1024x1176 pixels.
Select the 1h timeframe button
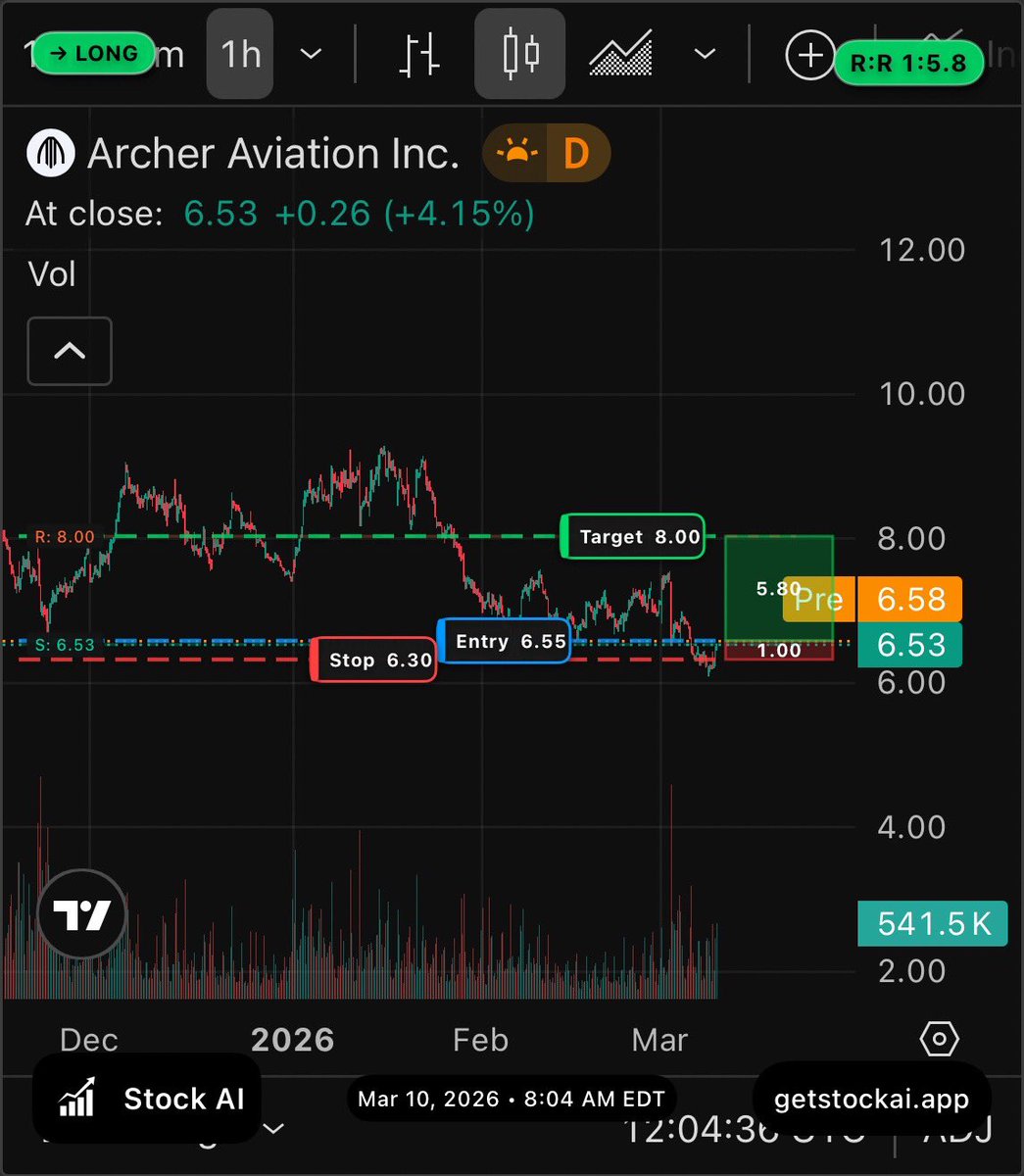coord(241,54)
